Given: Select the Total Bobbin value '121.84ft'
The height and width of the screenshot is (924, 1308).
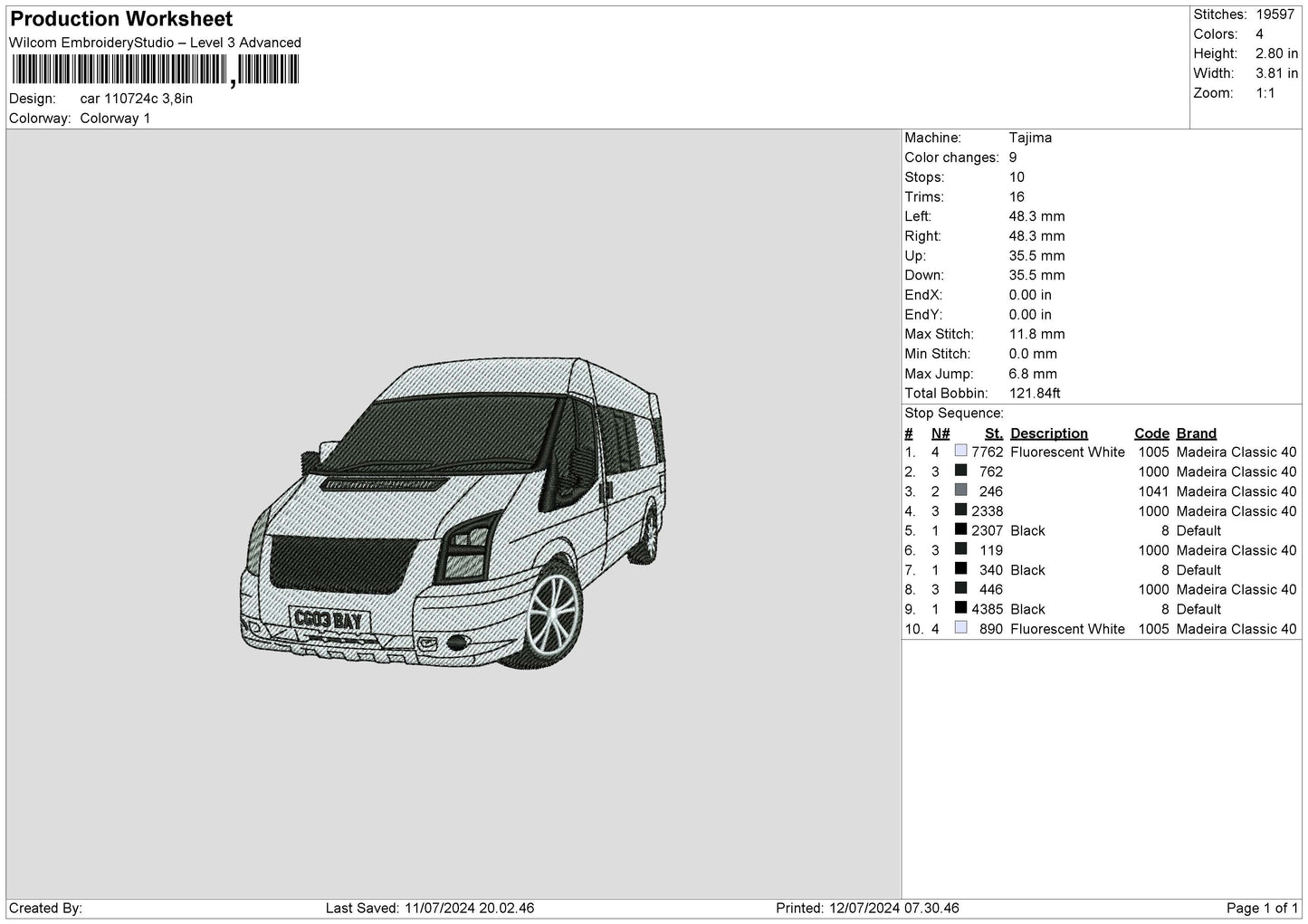Looking at the screenshot, I should click(x=1035, y=394).
